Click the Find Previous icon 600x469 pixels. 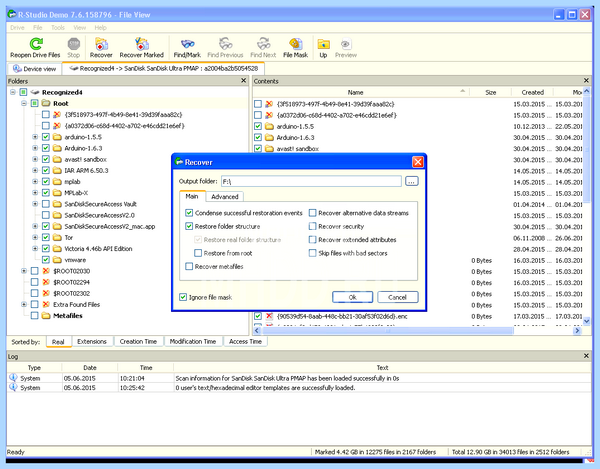click(x=225, y=44)
